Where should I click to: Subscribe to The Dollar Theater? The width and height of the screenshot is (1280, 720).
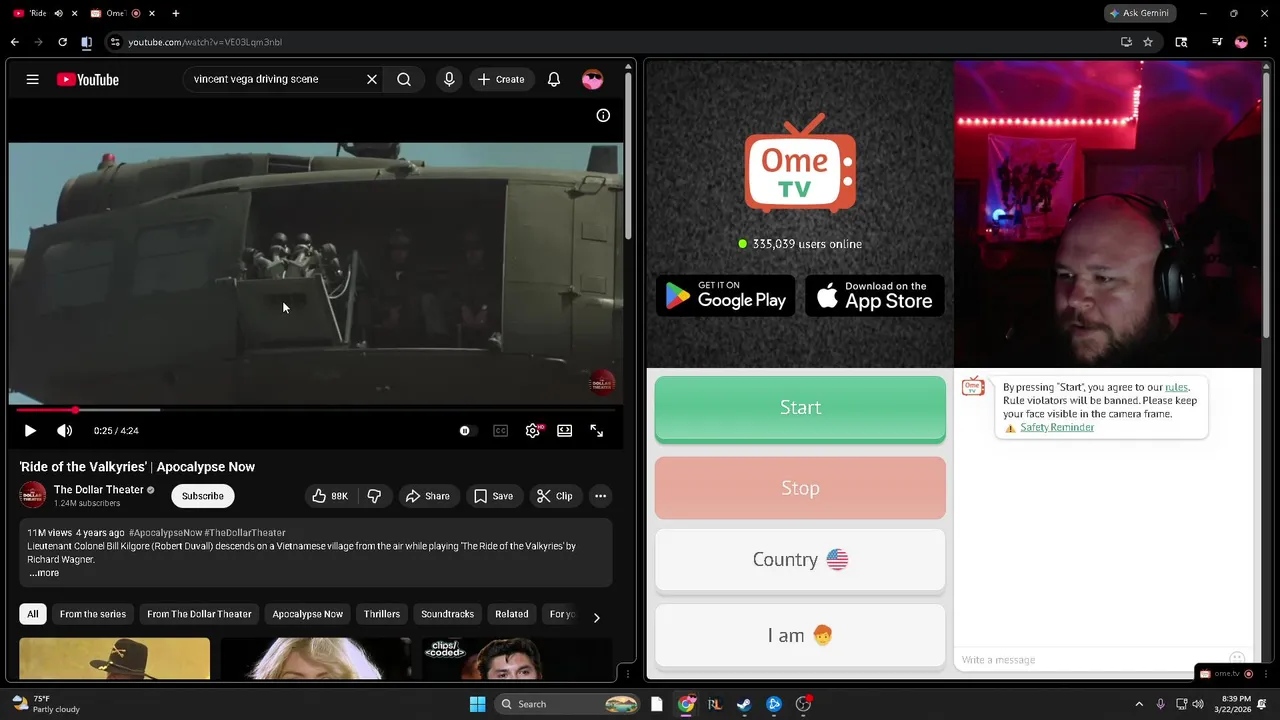coord(203,496)
